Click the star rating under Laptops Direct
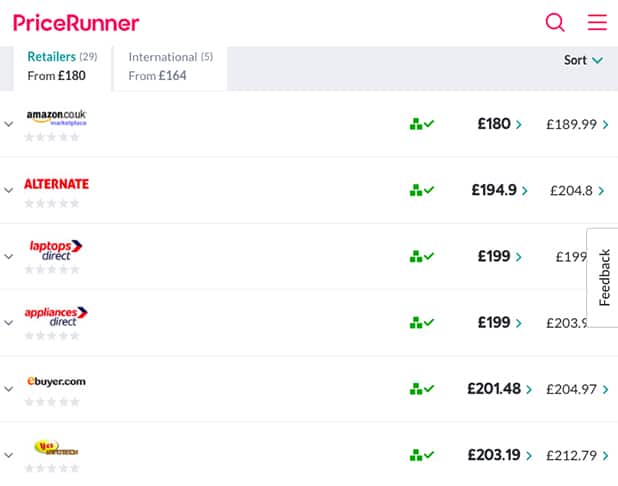Screen dimensions: 618x486 52,270
